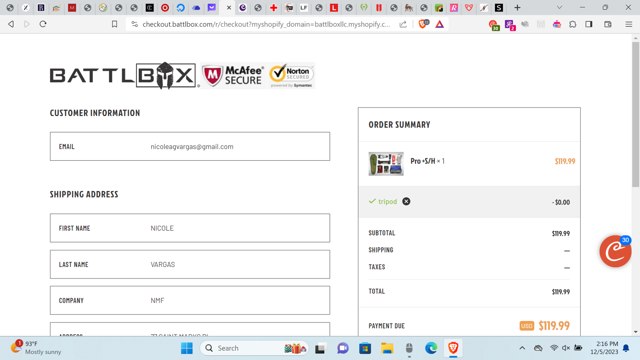Screen dimensions: 640x360
Task: Click the Brave browser taskbar icon
Action: (453, 348)
